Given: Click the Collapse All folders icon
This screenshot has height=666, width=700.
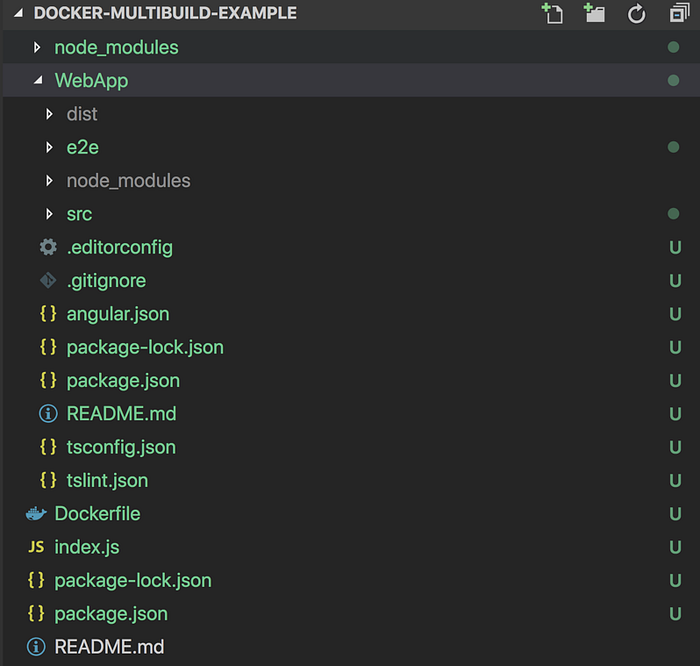Looking at the screenshot, I should pos(679,13).
